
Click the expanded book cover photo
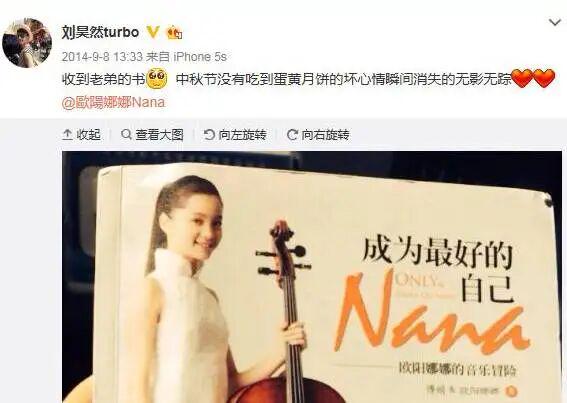pyautogui.click(x=312, y=277)
